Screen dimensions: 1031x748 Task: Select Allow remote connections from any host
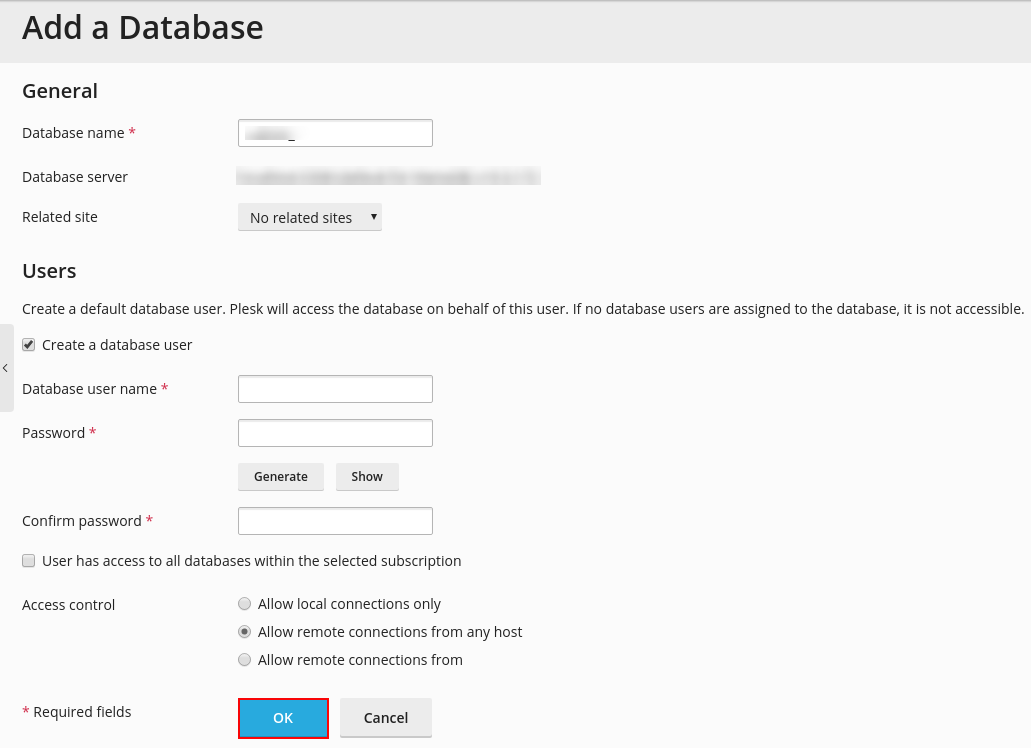pyautogui.click(x=245, y=632)
